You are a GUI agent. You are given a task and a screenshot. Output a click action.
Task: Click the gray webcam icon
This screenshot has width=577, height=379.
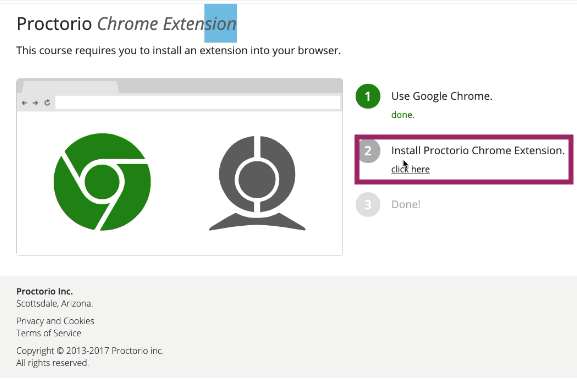(257, 183)
